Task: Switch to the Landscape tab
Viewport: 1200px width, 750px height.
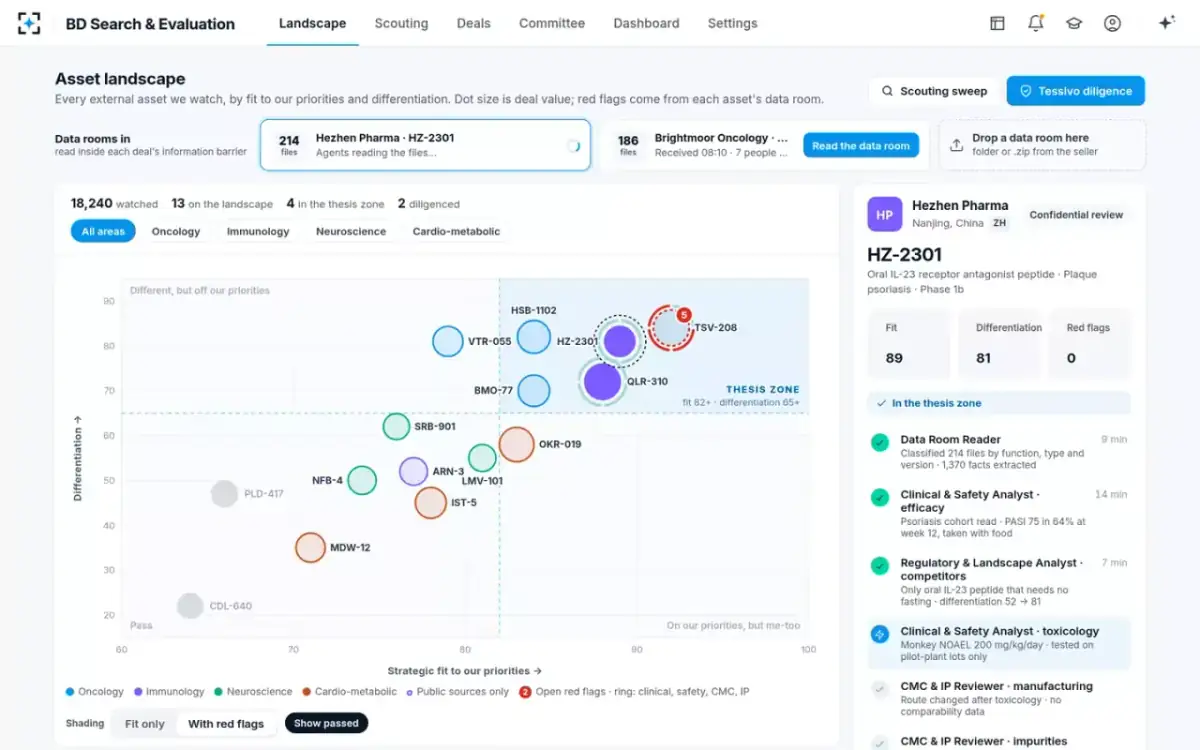Action: [312, 23]
